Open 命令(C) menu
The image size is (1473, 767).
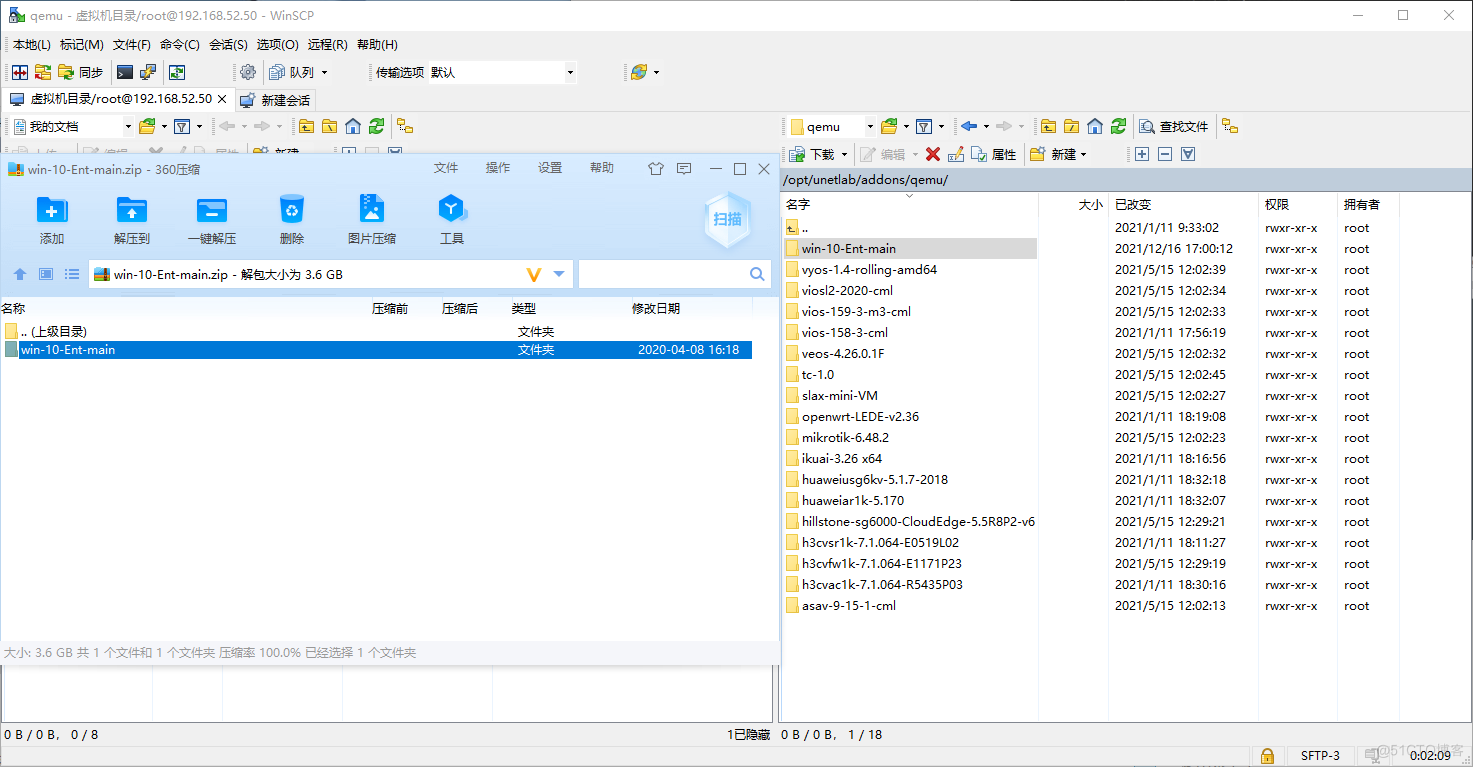coord(180,45)
